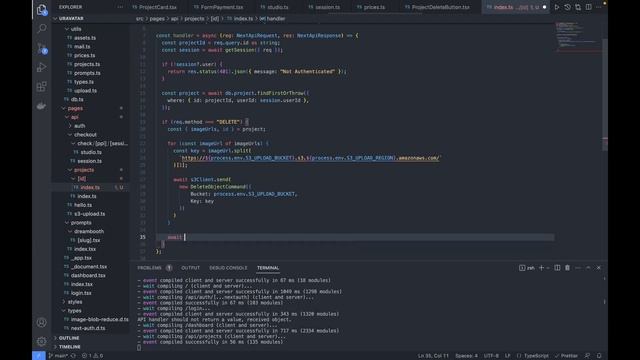Open dashboard.tsx in explorer
Image resolution: width=640 pixels, height=360 pixels.
pos(88,275)
